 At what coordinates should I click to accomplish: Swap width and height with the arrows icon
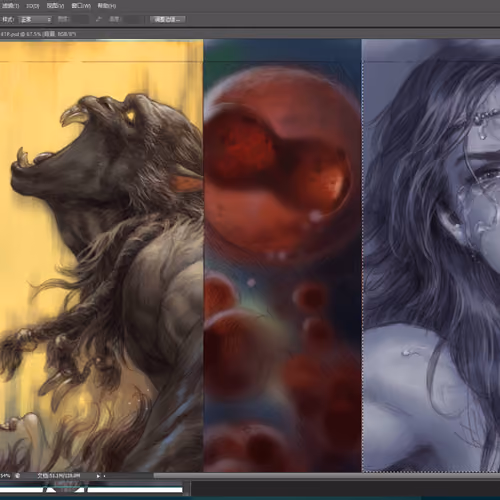(98, 19)
